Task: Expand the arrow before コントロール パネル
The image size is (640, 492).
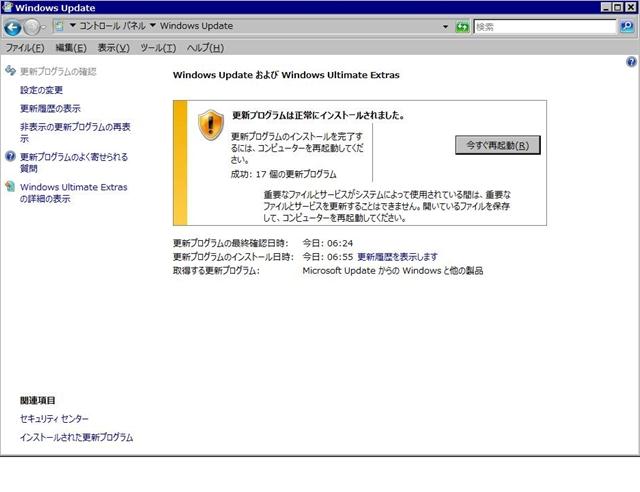Action: pos(73,26)
